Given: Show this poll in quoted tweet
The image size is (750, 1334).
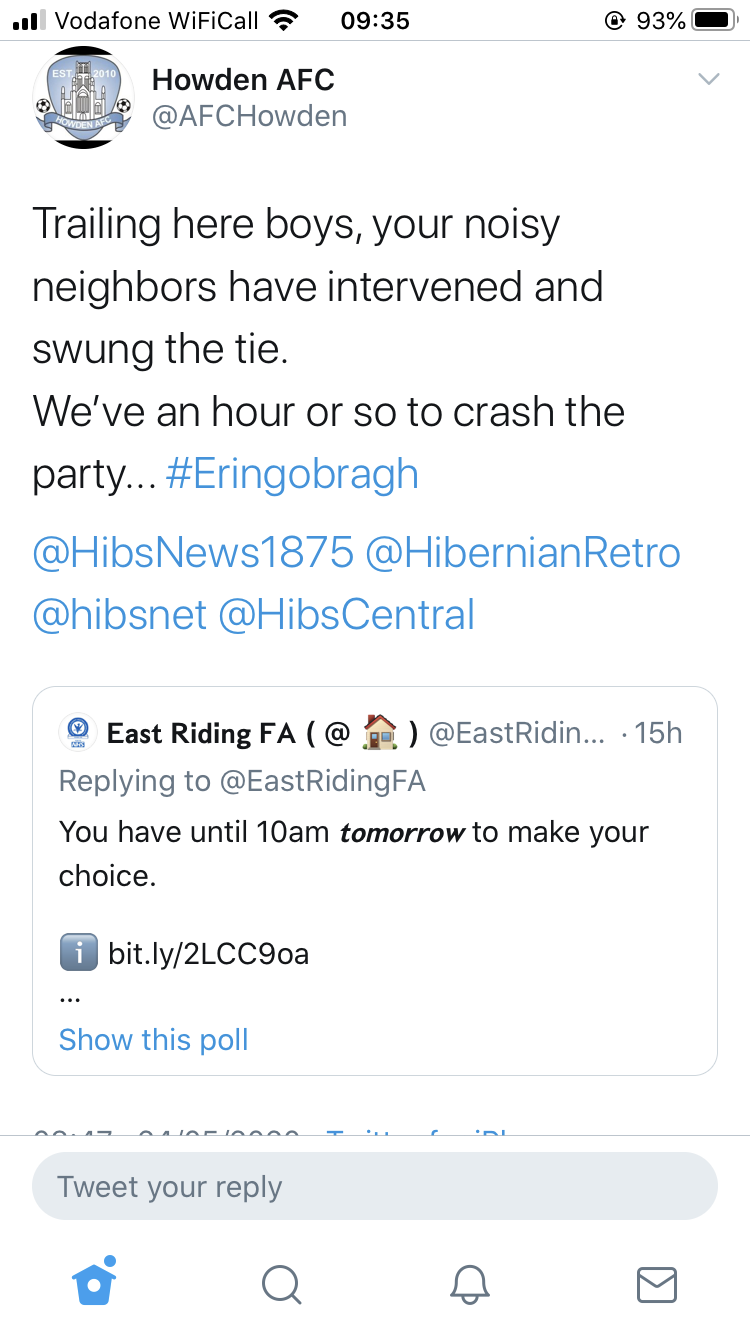Looking at the screenshot, I should tap(153, 1039).
